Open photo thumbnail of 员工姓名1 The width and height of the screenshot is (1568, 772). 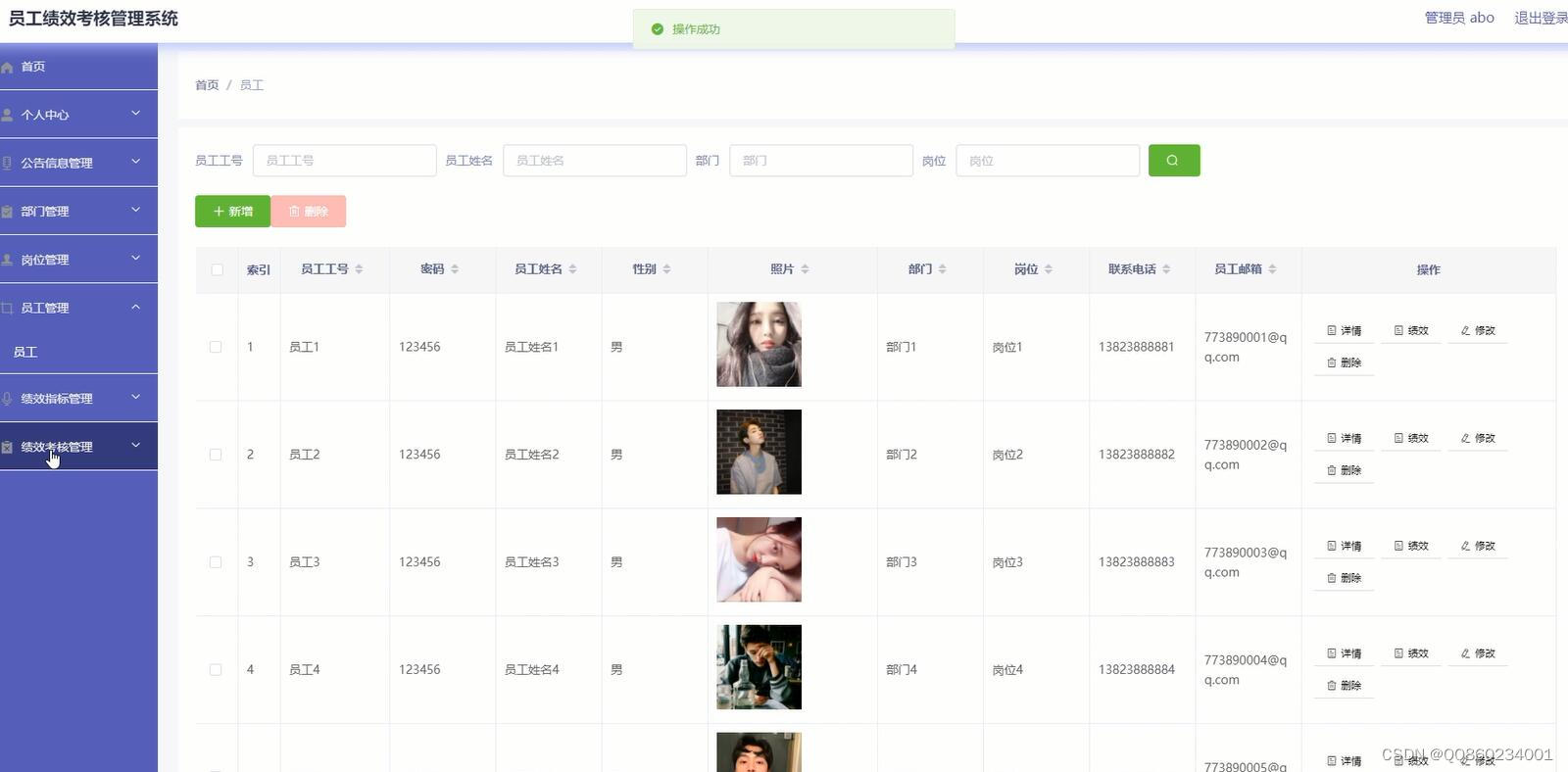(x=759, y=344)
